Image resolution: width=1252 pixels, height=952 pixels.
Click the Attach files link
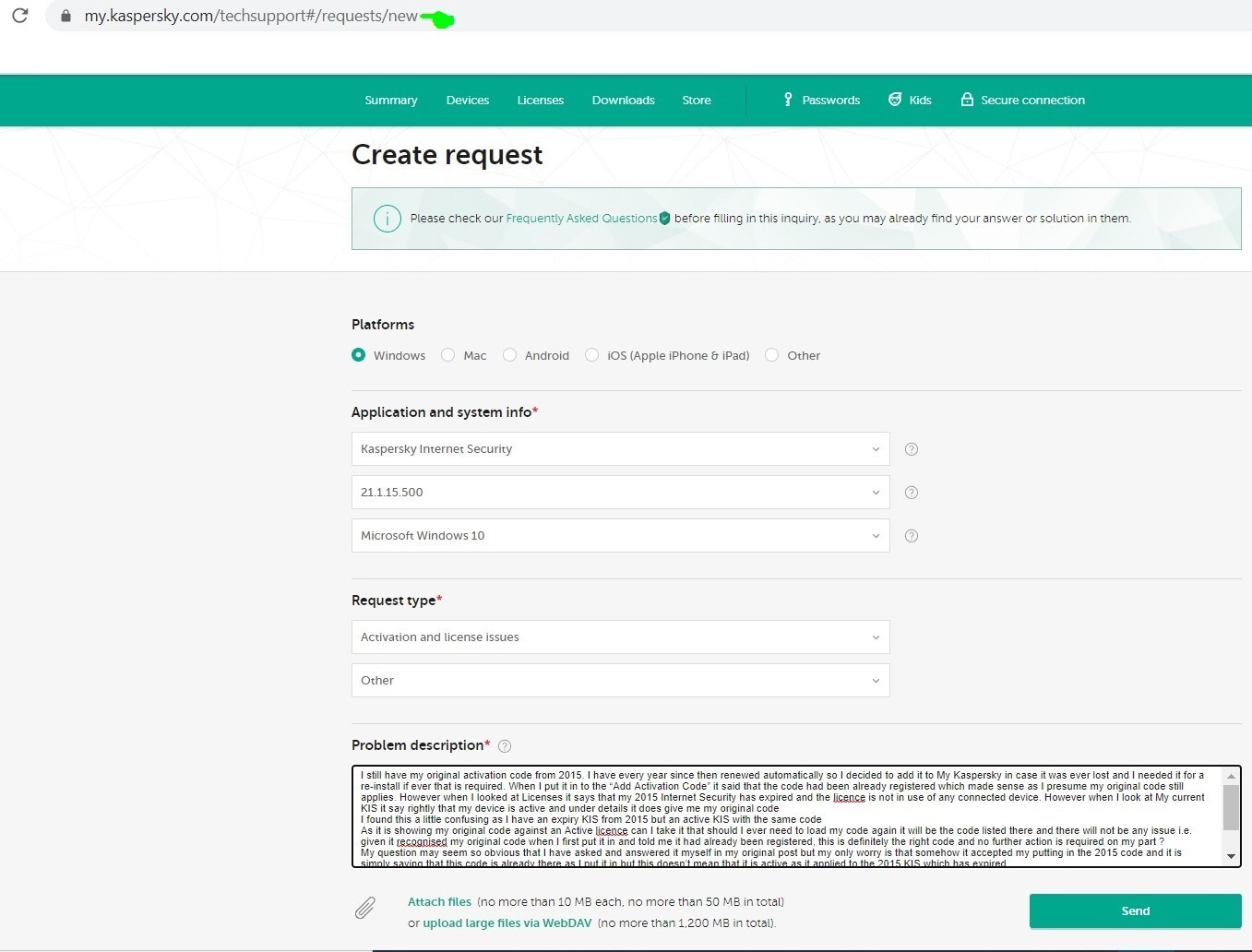pyautogui.click(x=439, y=902)
